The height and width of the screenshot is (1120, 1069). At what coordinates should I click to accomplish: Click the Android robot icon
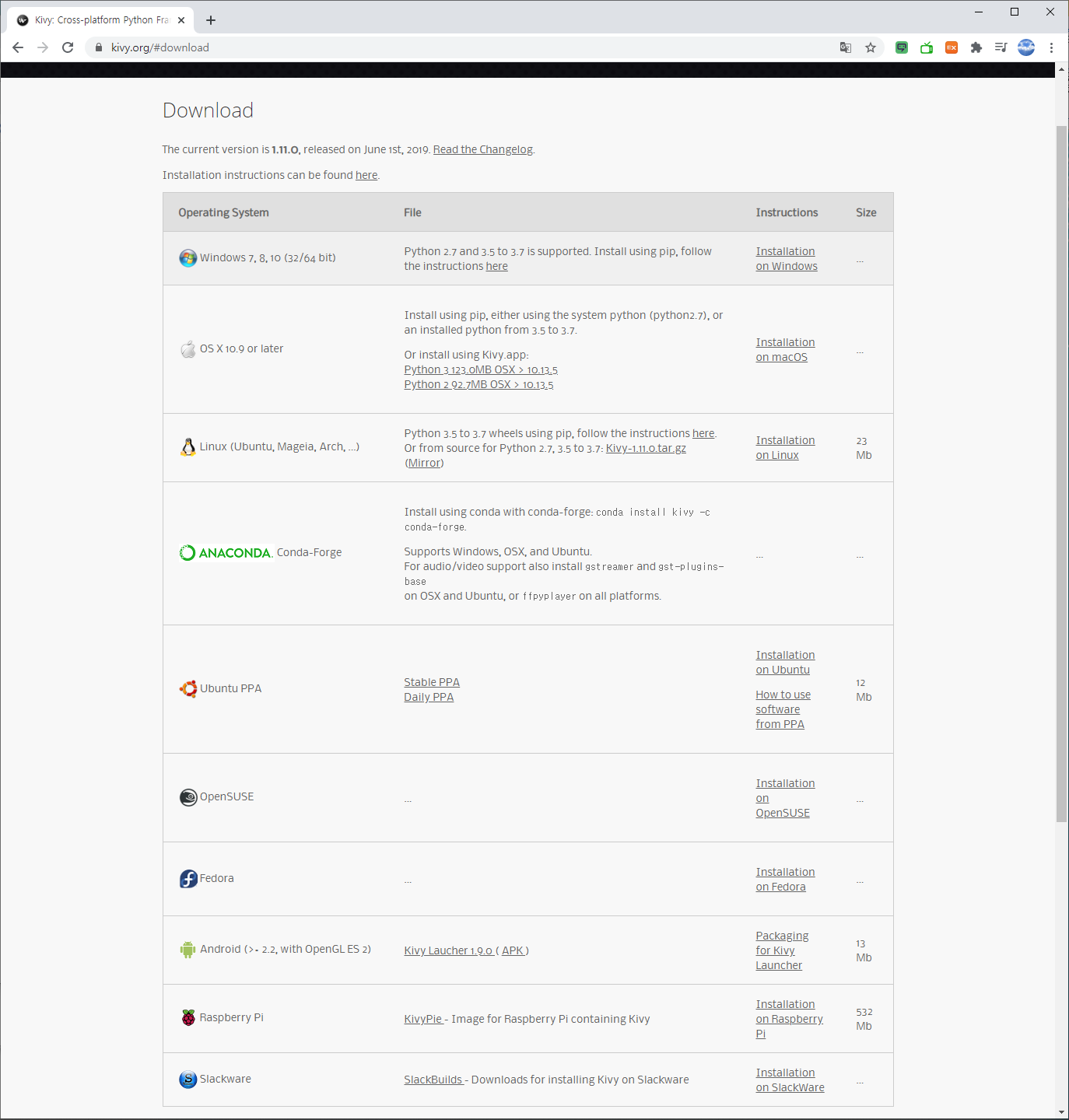coord(188,950)
